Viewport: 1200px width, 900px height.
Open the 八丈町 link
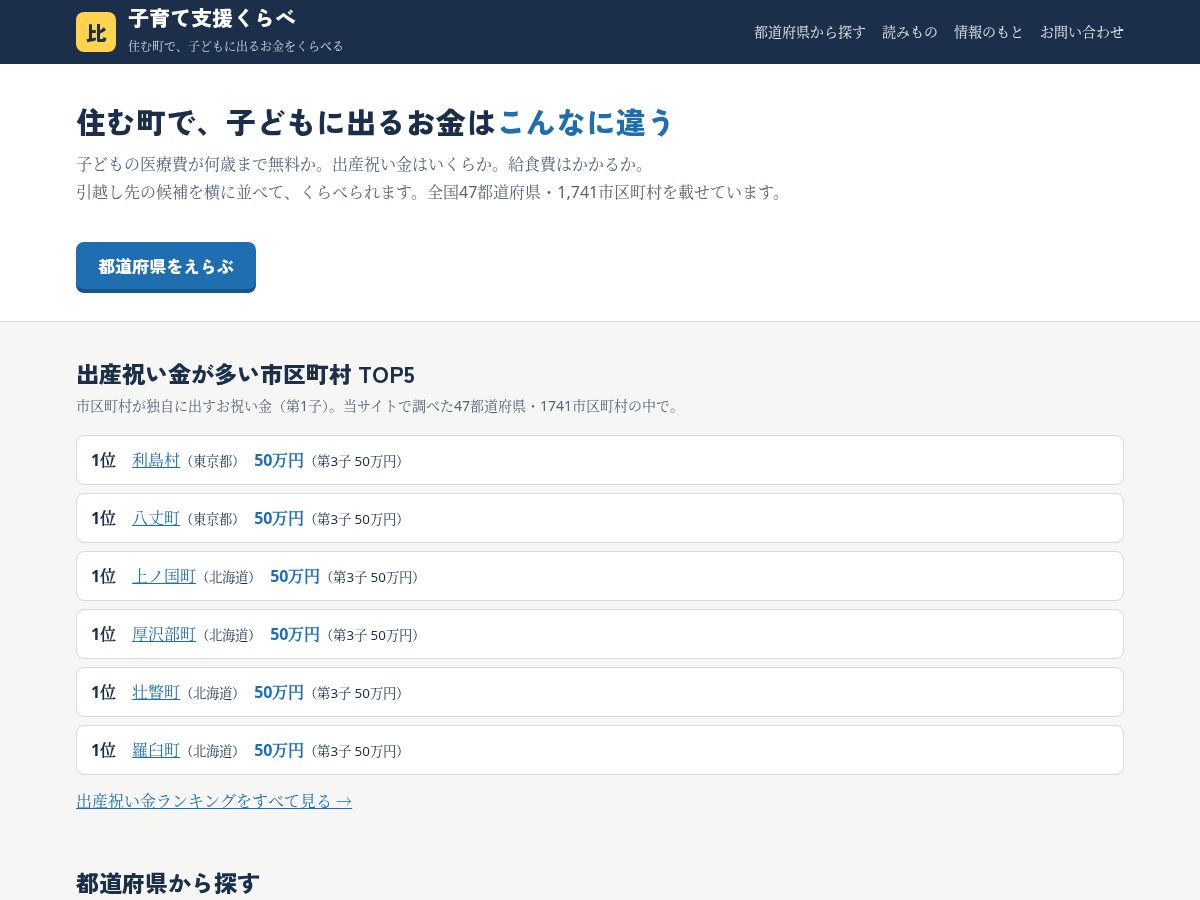[x=156, y=518]
